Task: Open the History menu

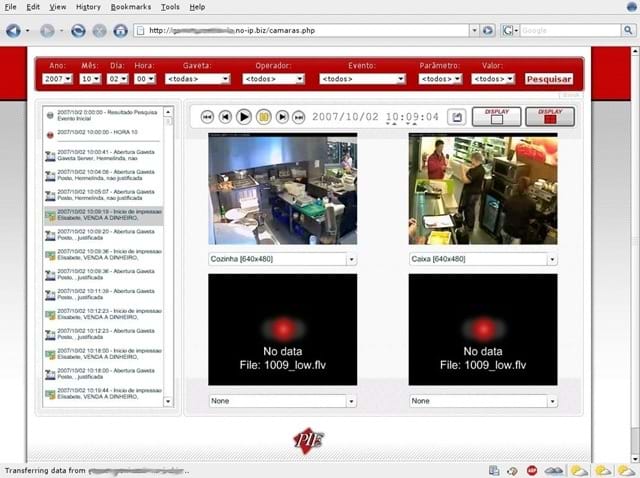Action: 88,7
